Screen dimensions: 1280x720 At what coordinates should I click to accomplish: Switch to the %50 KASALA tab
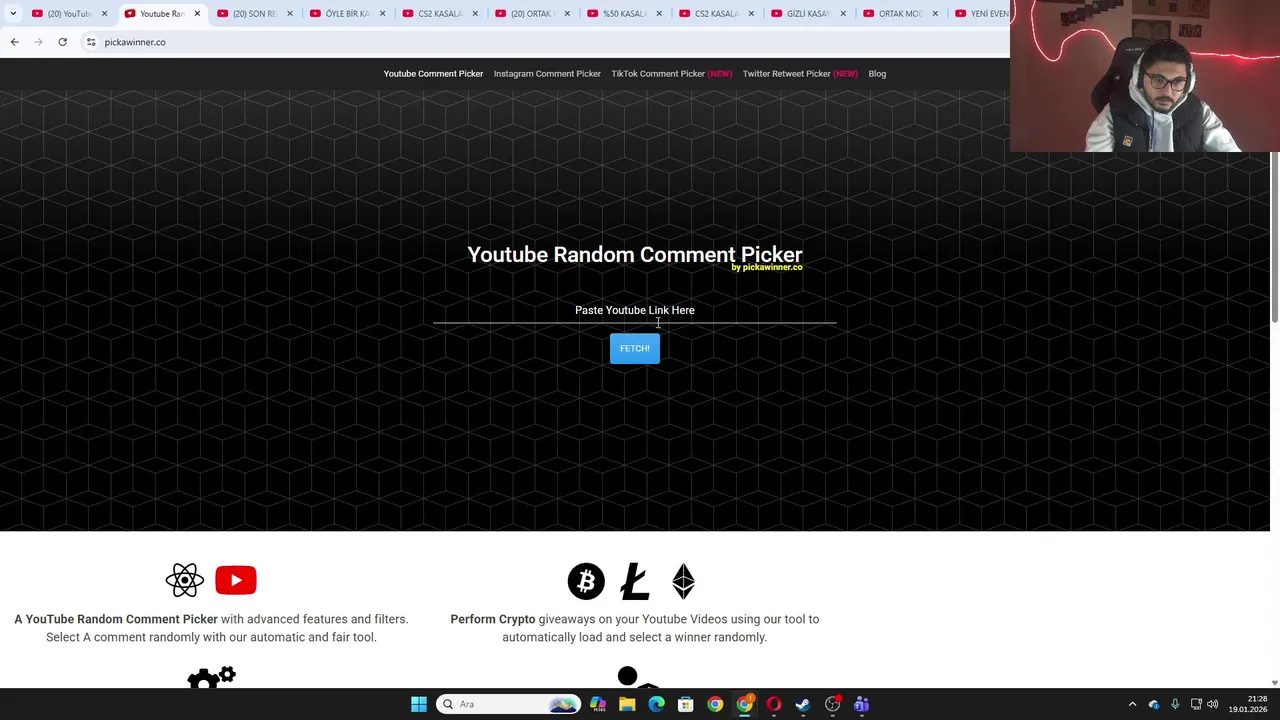tap(622, 13)
